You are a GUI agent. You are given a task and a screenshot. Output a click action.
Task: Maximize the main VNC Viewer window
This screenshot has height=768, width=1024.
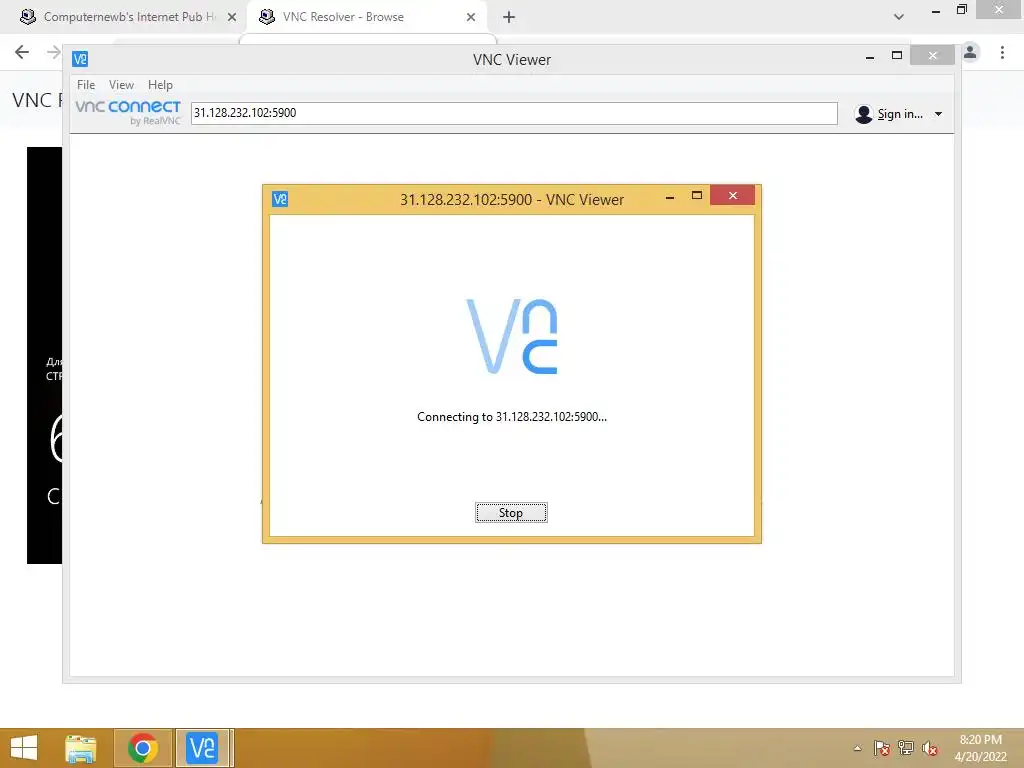click(x=897, y=56)
